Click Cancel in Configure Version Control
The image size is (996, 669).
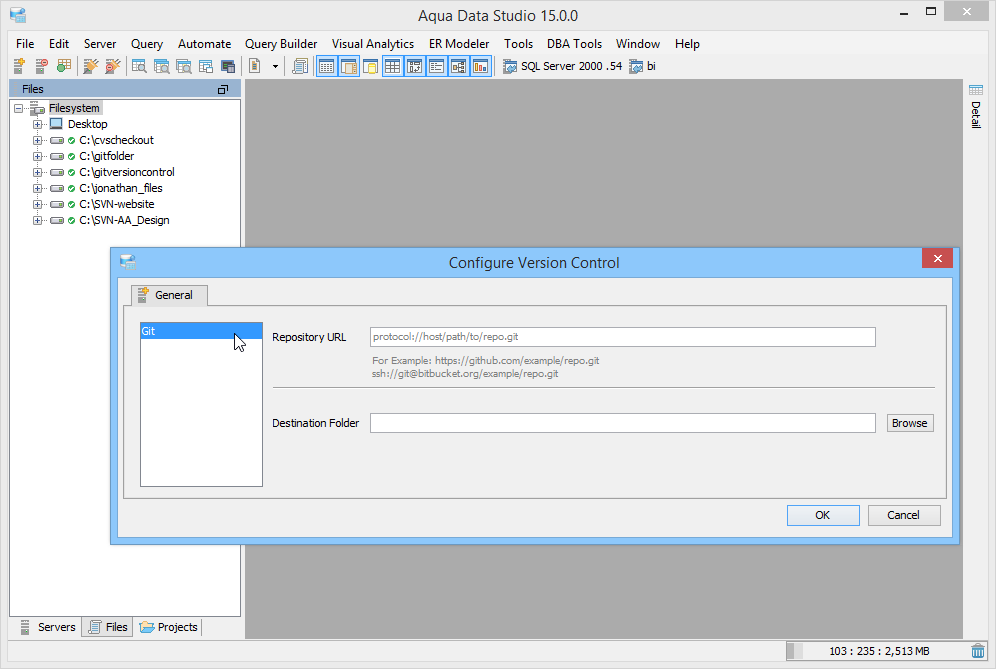[x=903, y=515]
